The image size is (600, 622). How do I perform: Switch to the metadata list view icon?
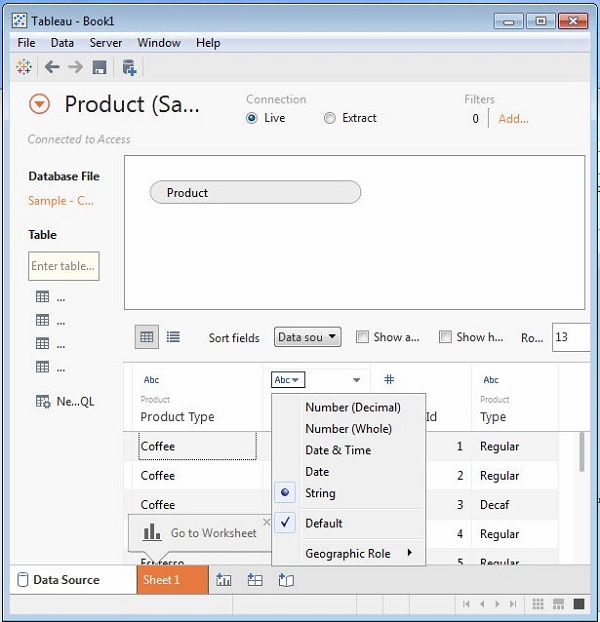click(x=173, y=337)
